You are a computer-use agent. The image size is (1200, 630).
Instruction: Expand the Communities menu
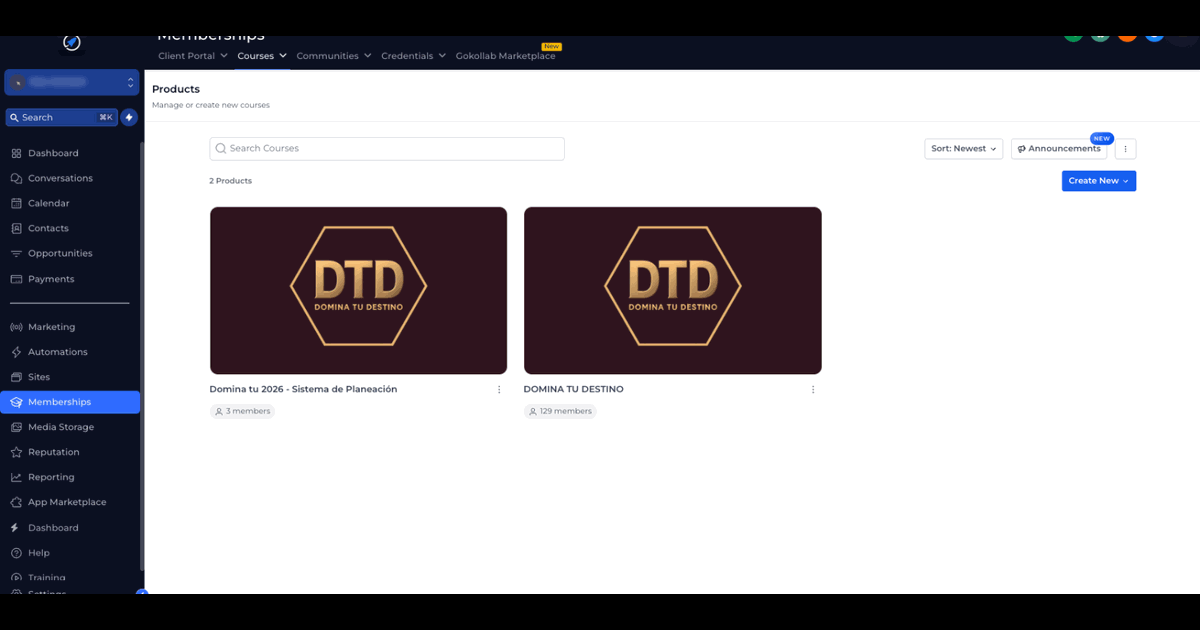(x=334, y=56)
